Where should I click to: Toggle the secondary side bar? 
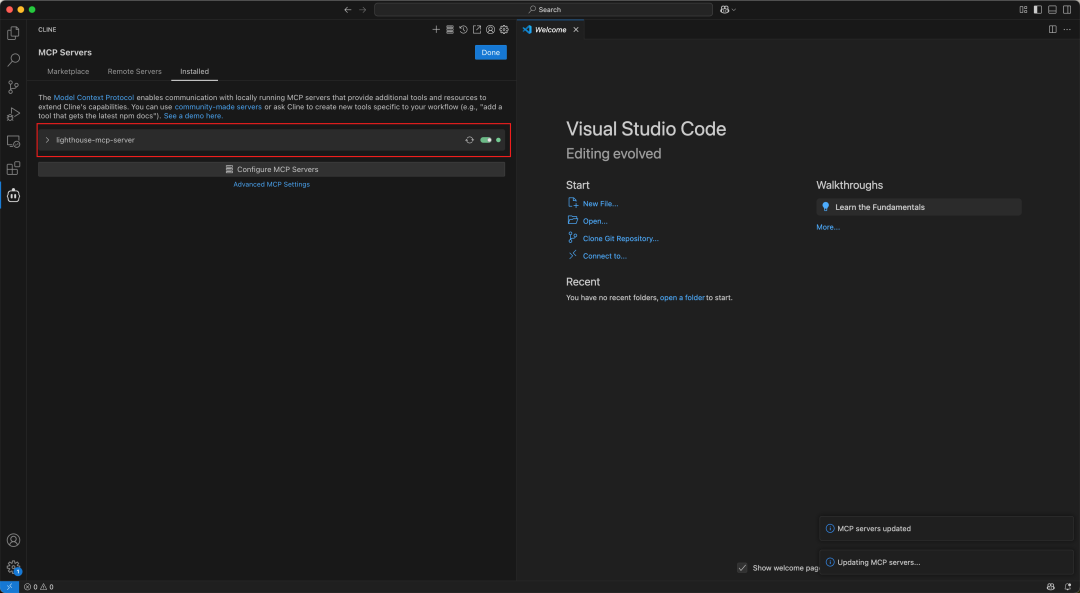(x=1067, y=10)
